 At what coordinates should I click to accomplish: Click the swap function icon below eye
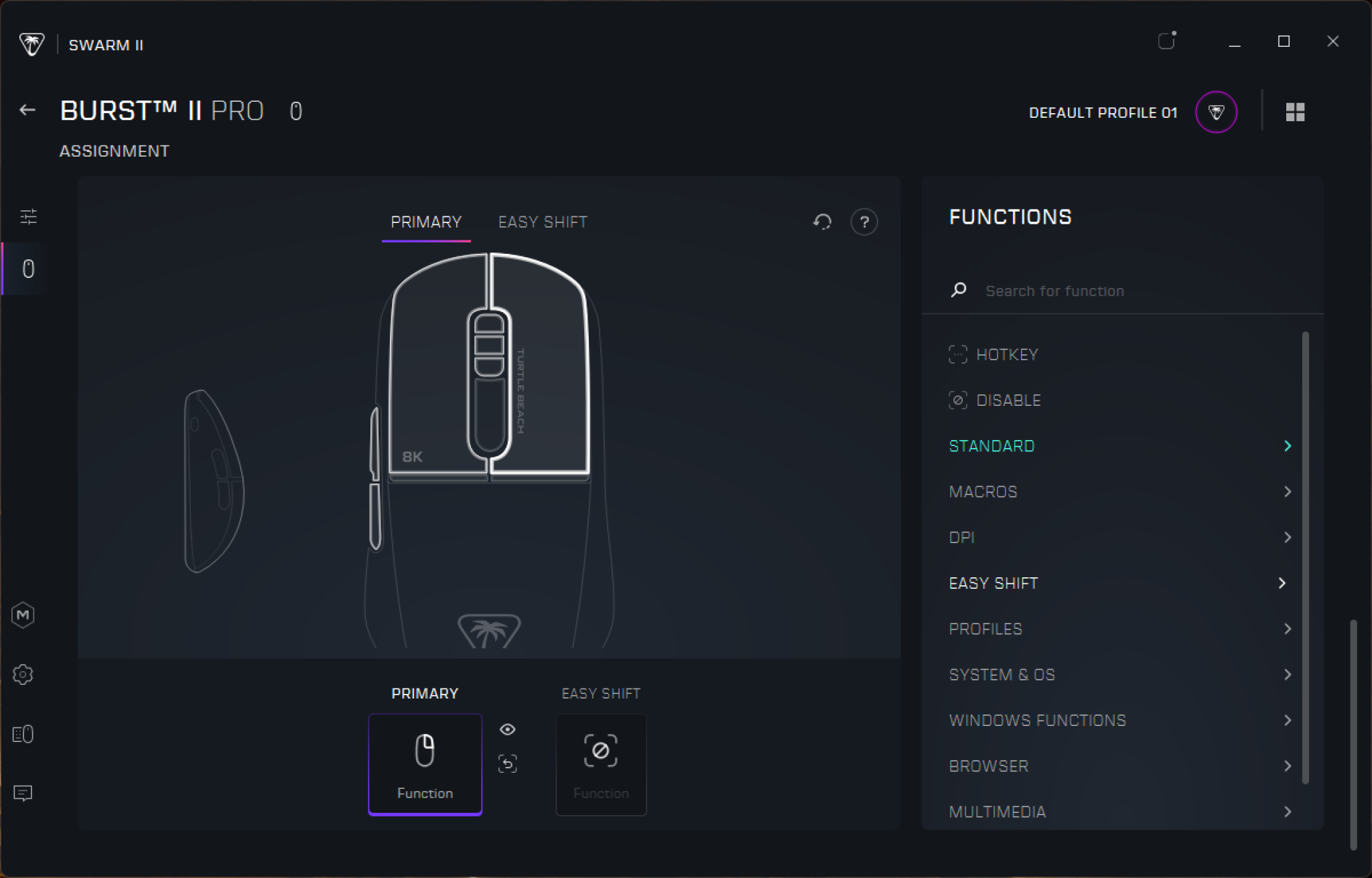507,763
